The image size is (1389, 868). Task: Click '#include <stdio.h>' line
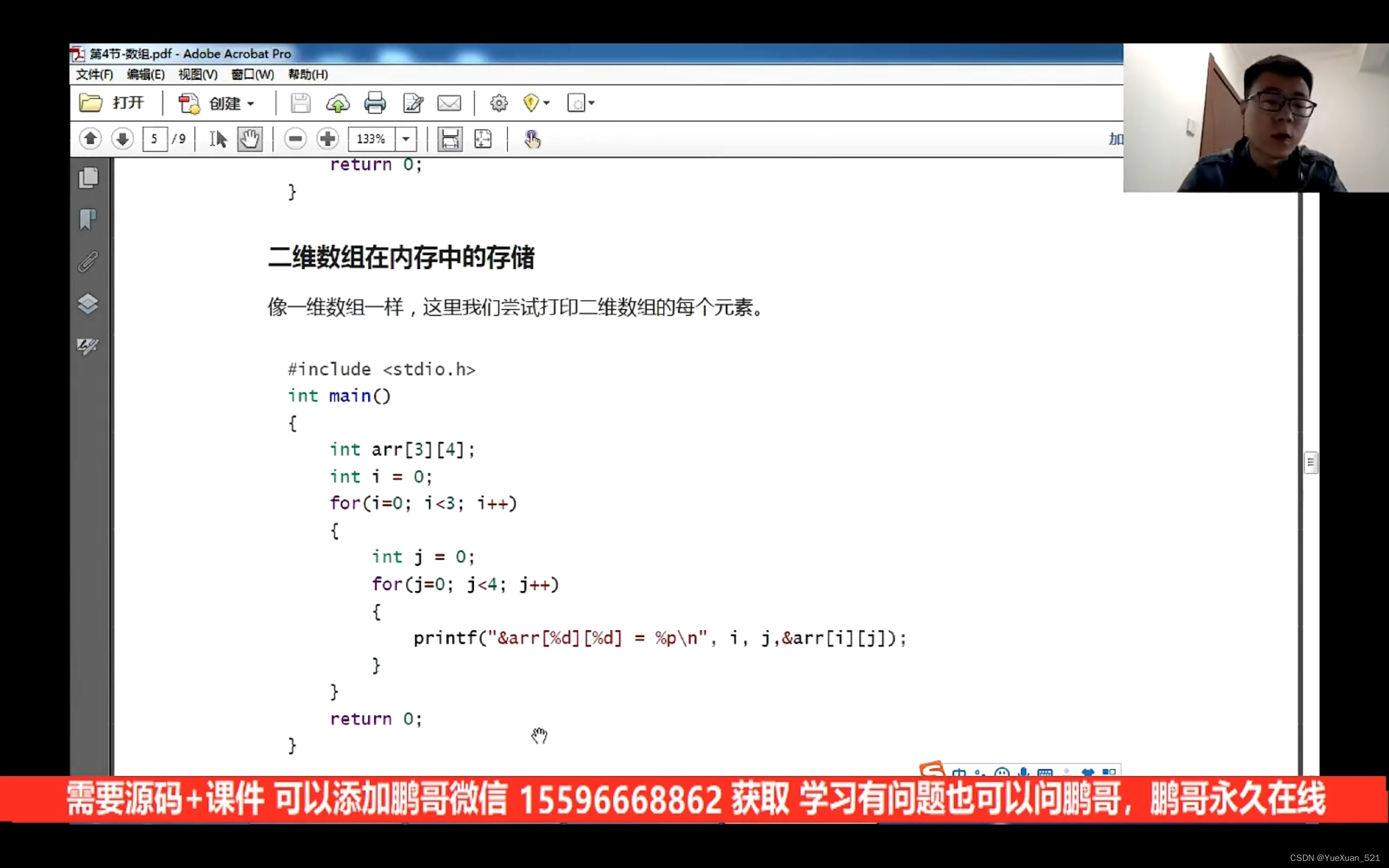[381, 369]
